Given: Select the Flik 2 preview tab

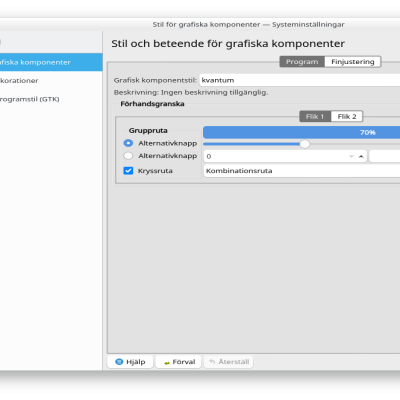Looking at the screenshot, I should pyautogui.click(x=347, y=116).
